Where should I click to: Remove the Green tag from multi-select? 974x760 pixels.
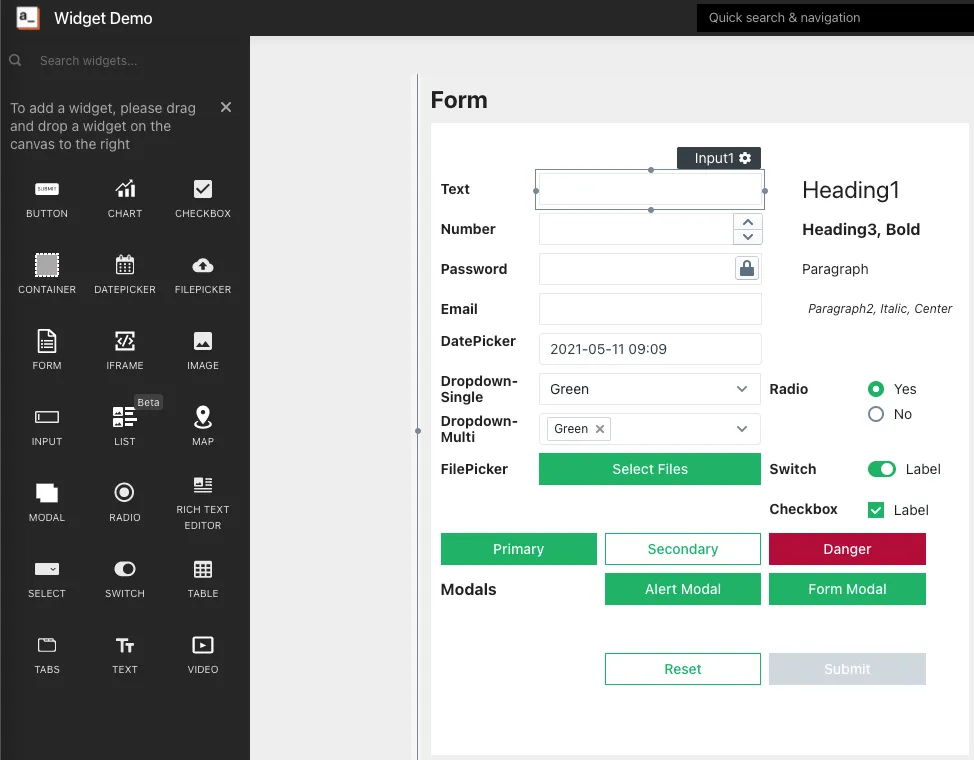click(600, 429)
